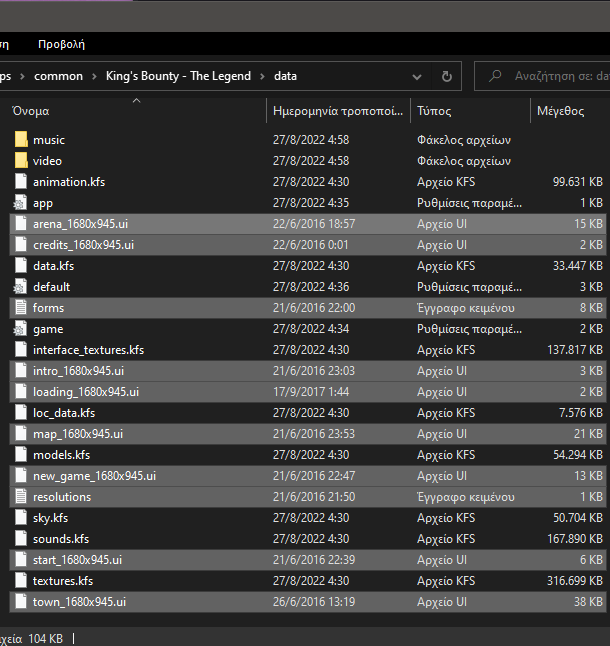This screenshot has height=646, width=610.
Task: Click the music folder icon
Action: point(21,140)
